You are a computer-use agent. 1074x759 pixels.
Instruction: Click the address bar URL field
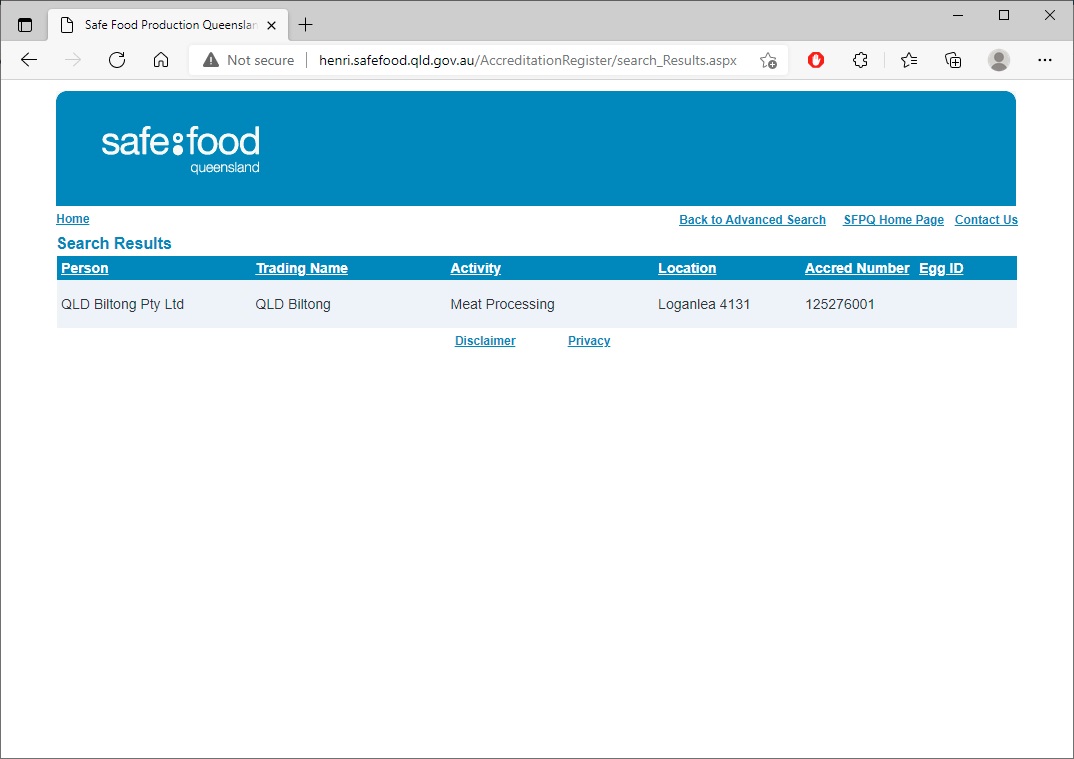click(x=527, y=60)
